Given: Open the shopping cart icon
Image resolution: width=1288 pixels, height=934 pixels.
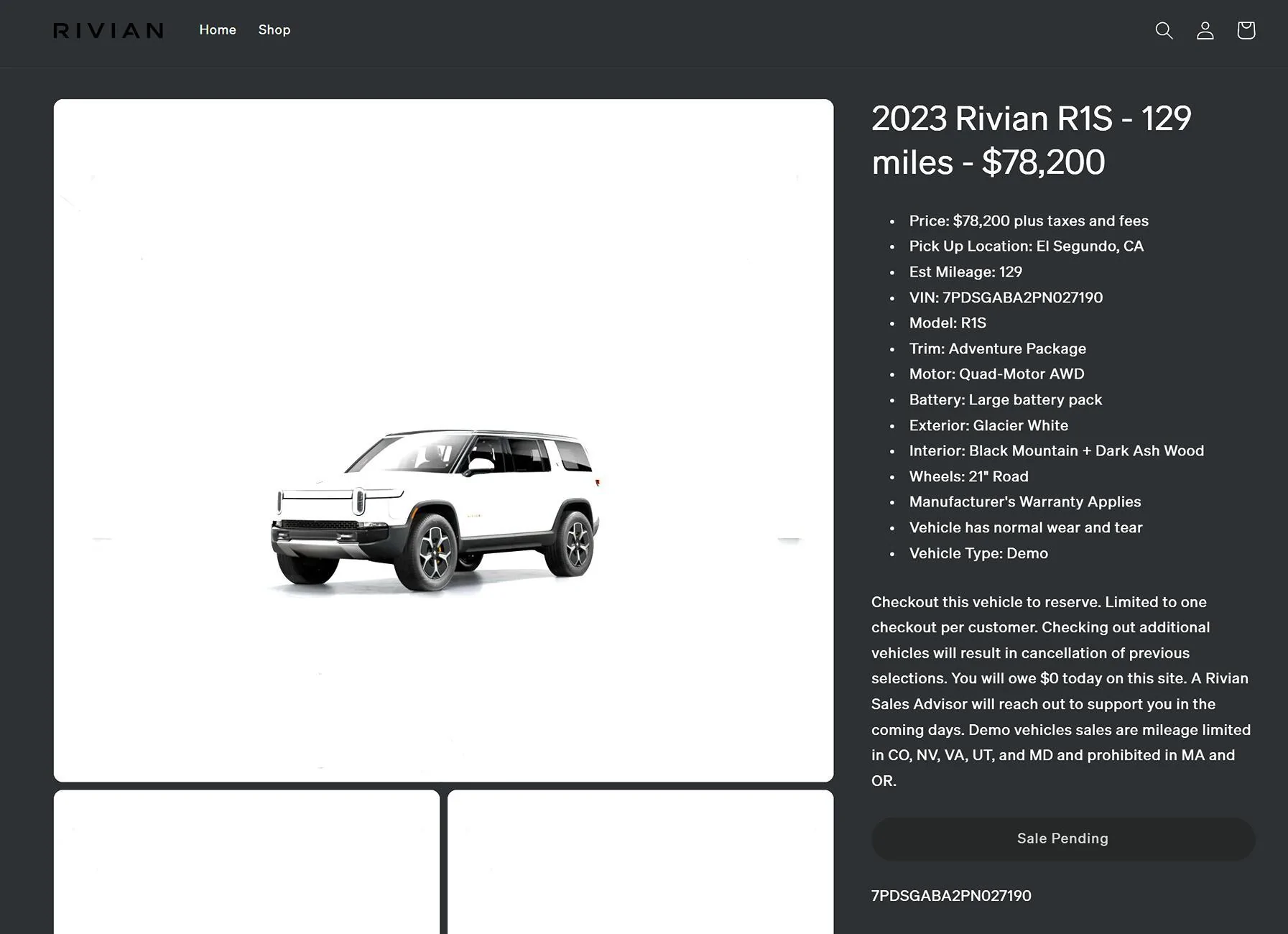Looking at the screenshot, I should pos(1246,30).
